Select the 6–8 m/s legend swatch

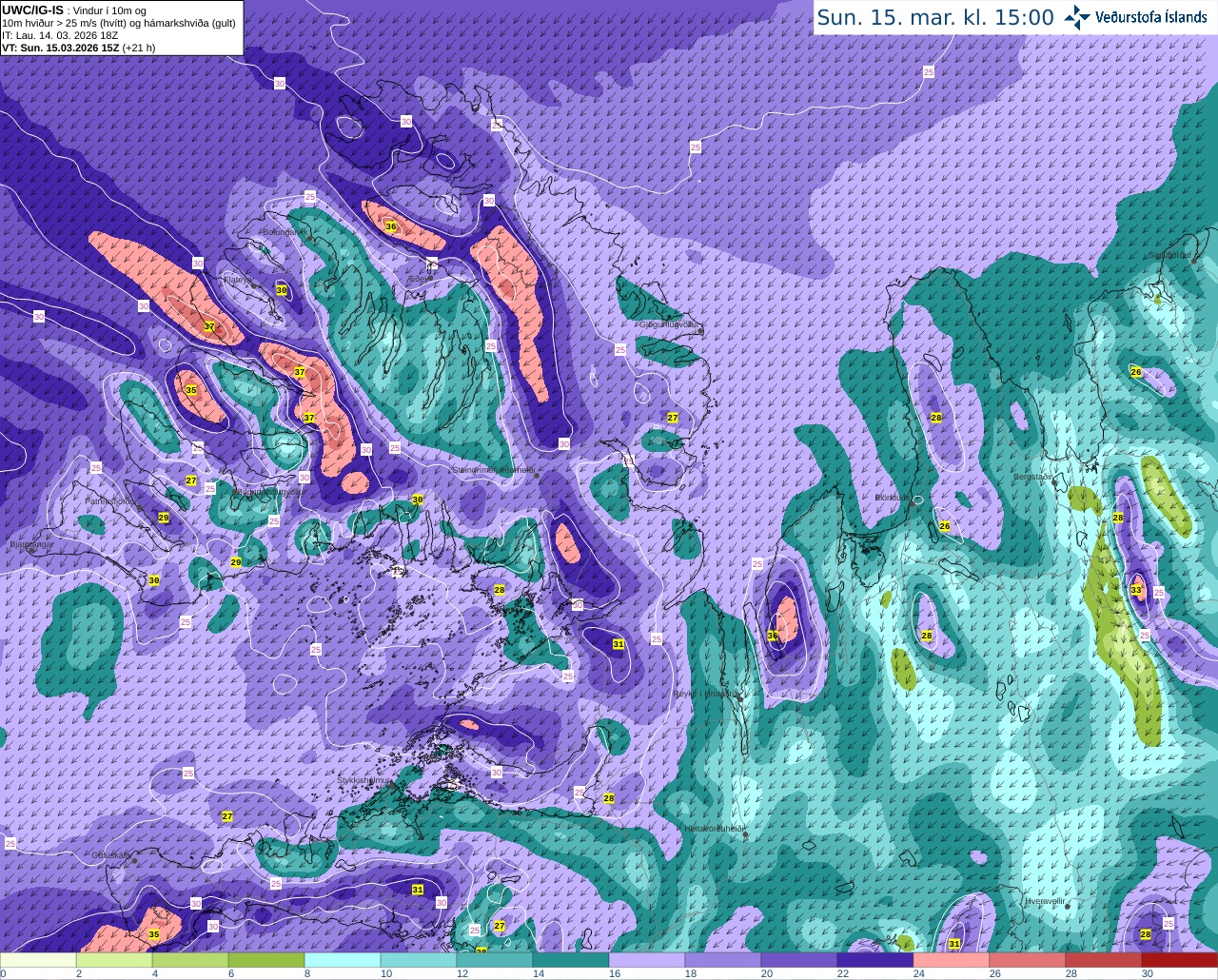click(266, 960)
